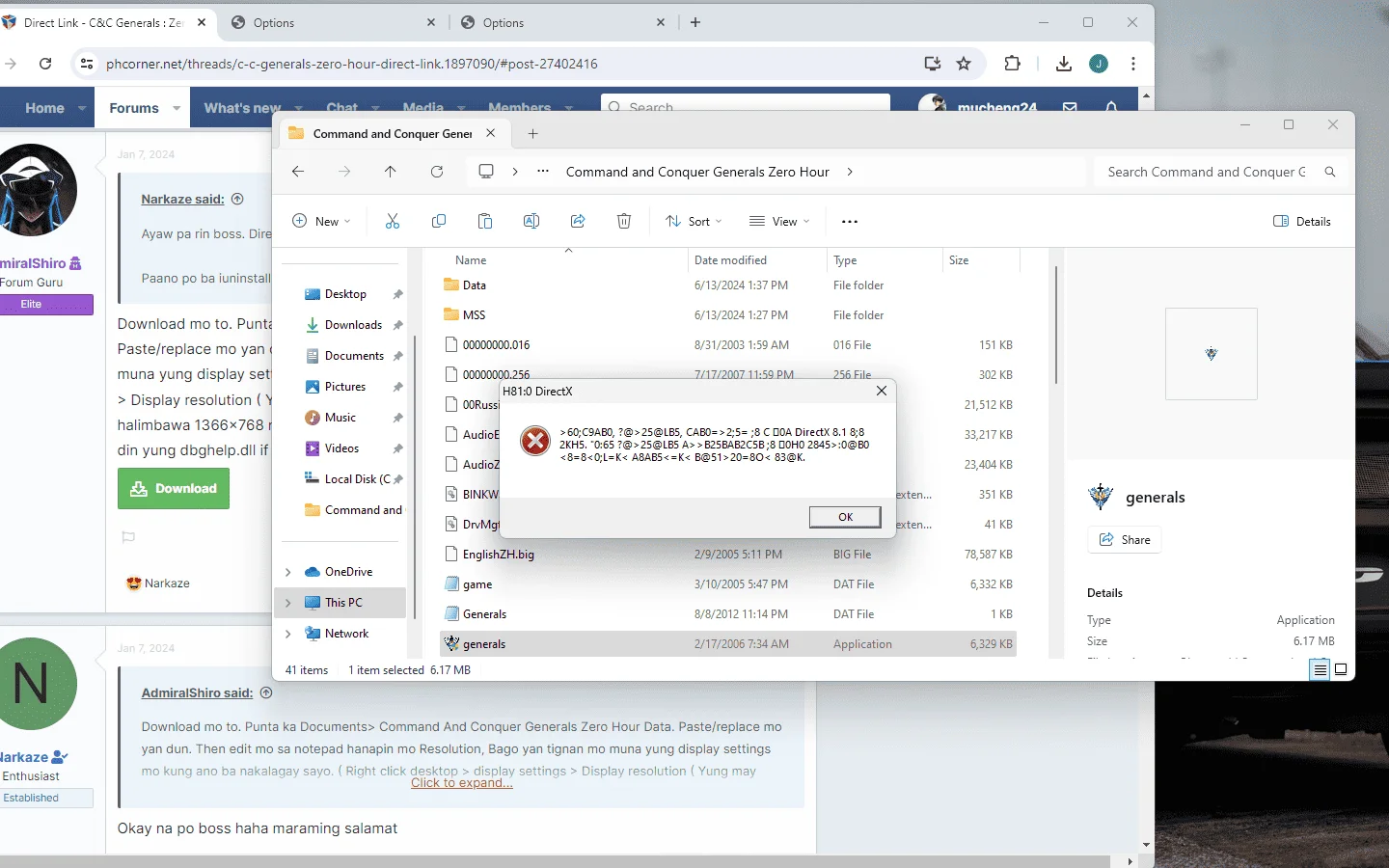
Task: Click the Chrome address bar URL
Action: click(x=352, y=64)
